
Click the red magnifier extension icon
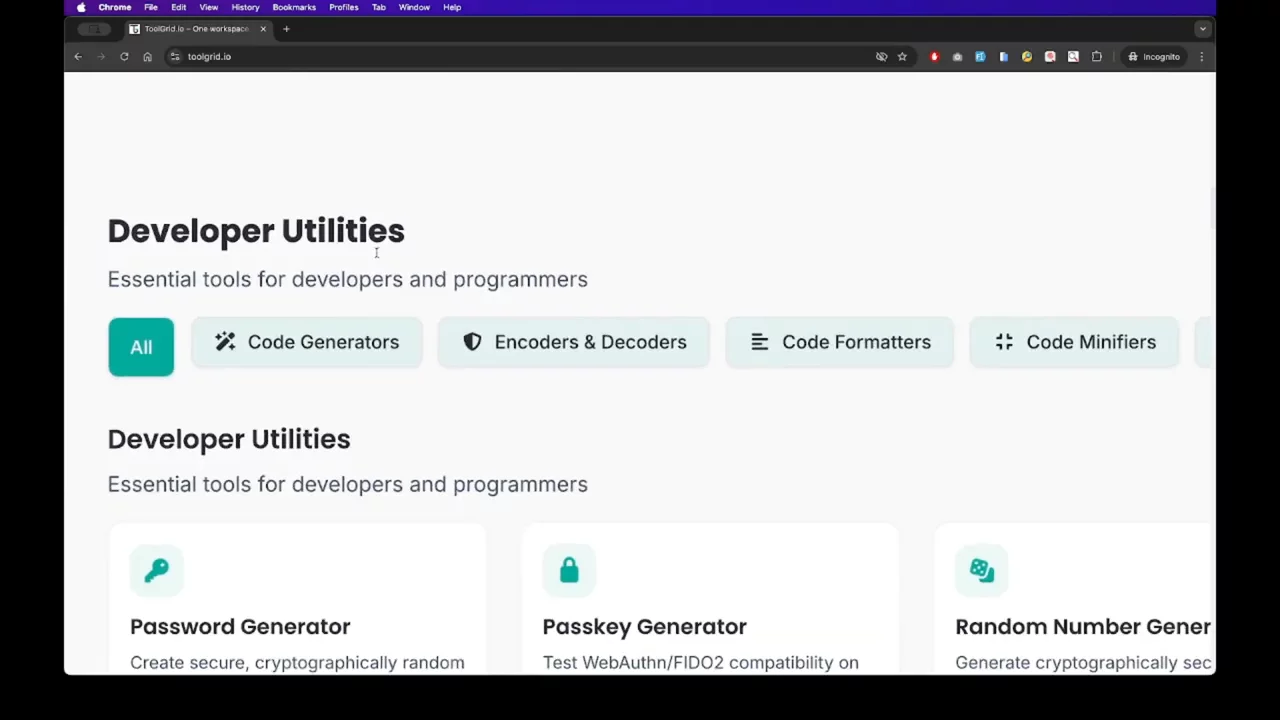coord(1050,57)
